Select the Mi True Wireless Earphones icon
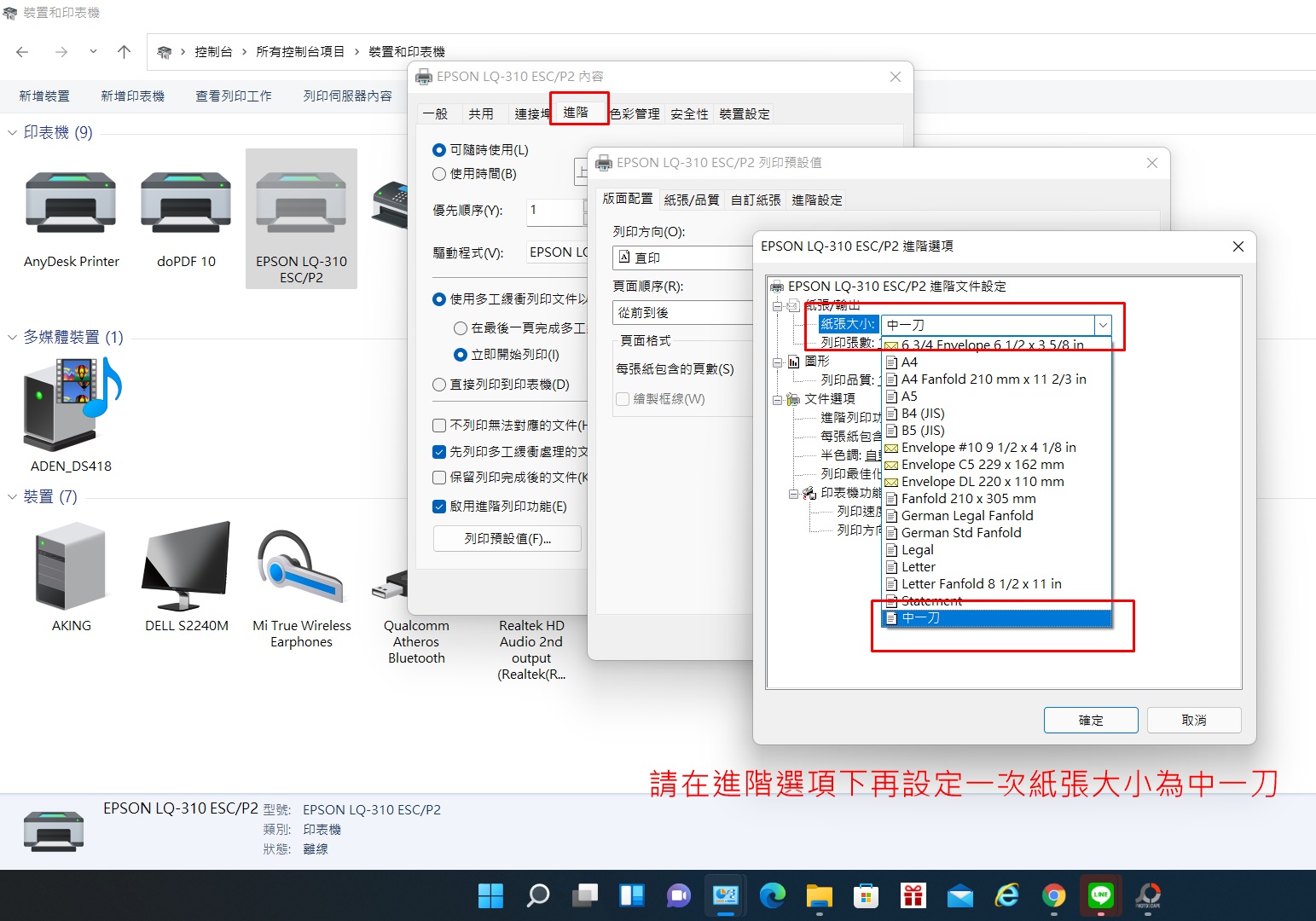1316x921 pixels. (x=301, y=567)
